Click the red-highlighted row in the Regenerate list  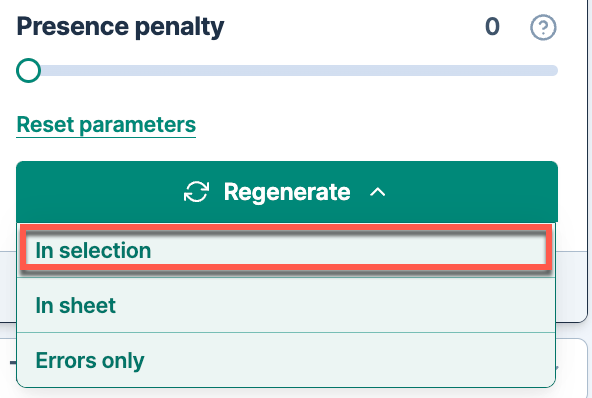pos(286,248)
